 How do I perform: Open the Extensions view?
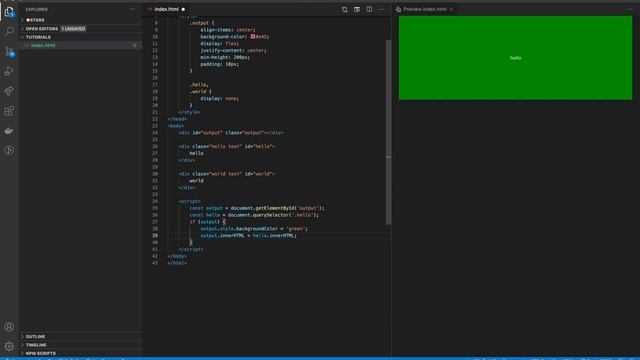9,111
